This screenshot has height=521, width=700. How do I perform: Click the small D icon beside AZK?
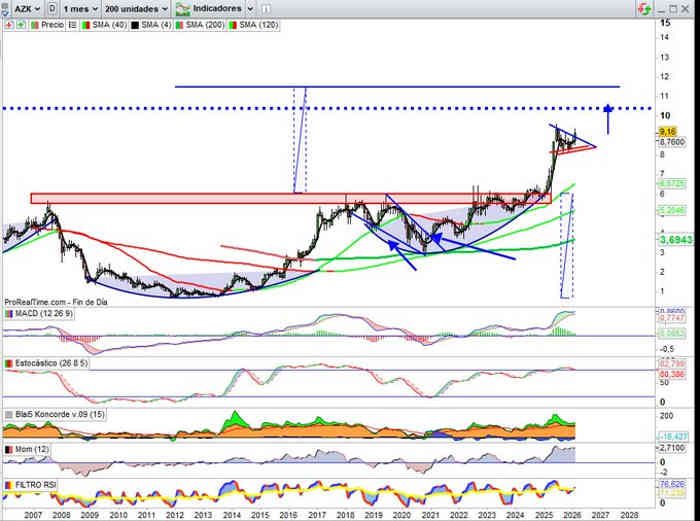pos(53,8)
